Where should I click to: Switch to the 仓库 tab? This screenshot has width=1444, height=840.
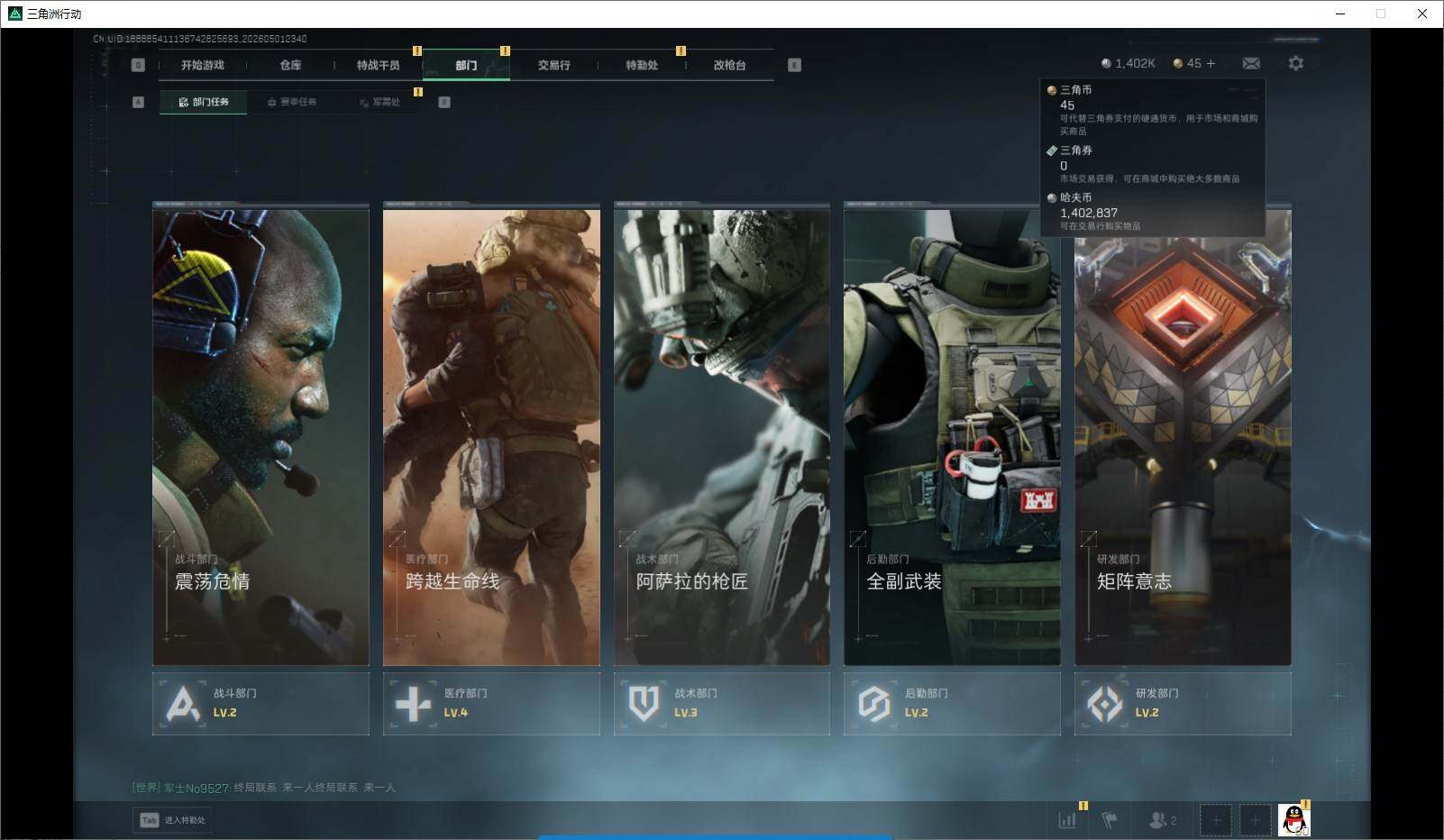290,65
